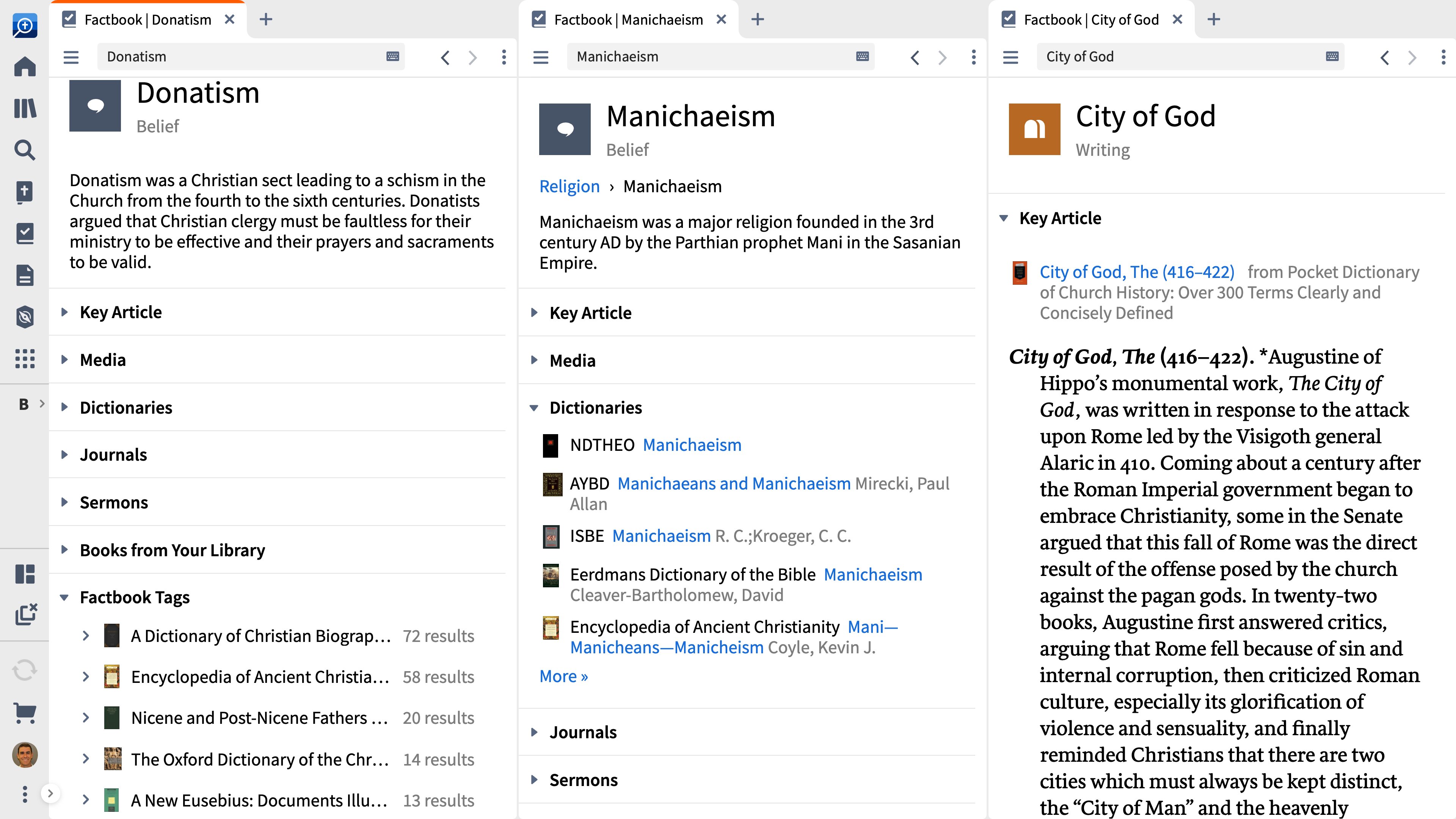
Task: Add new tab next to City of God tab
Action: coord(1213,20)
